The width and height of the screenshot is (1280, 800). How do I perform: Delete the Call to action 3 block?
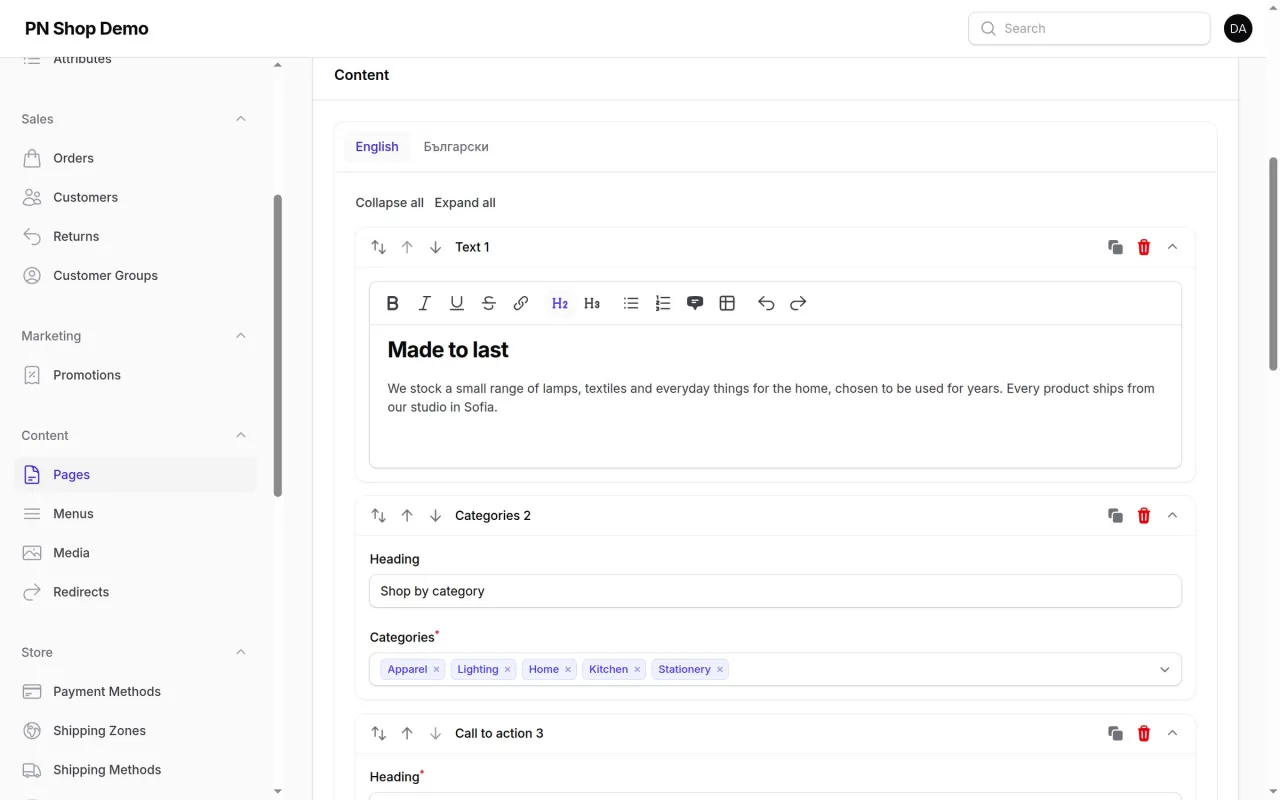tap(1144, 733)
